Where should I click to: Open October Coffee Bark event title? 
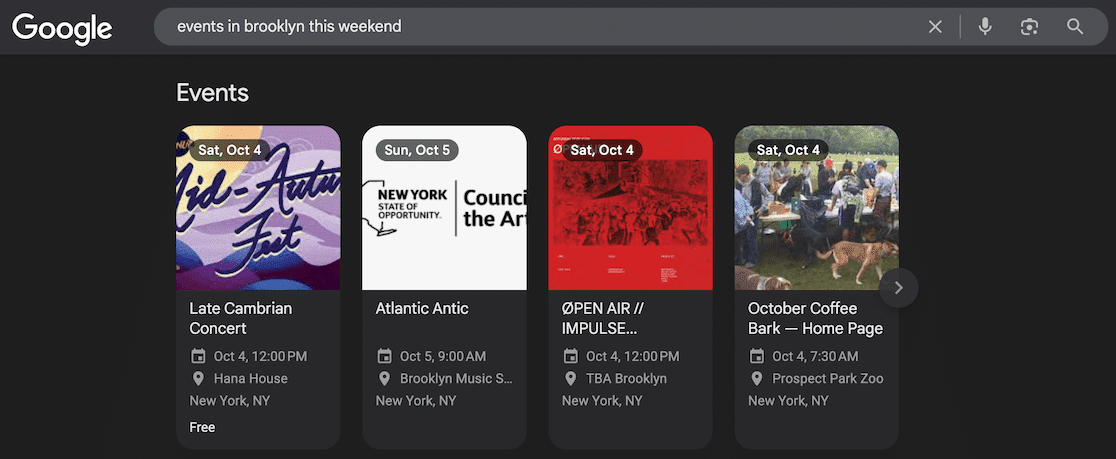coord(815,318)
